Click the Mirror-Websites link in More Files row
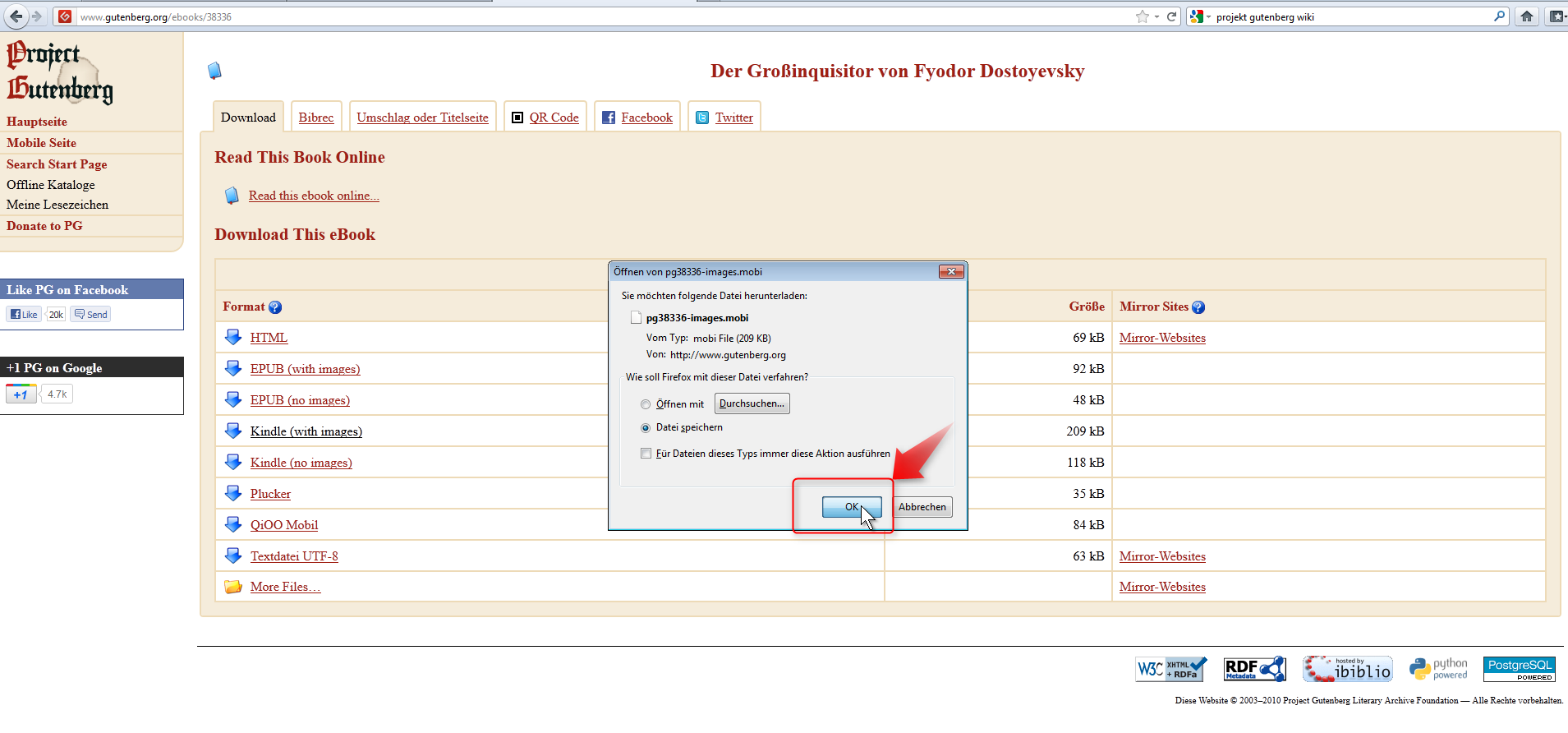 coord(1162,587)
